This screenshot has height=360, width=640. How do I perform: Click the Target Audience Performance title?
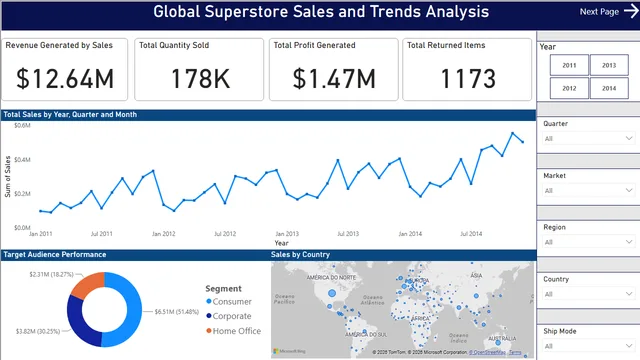55,255
